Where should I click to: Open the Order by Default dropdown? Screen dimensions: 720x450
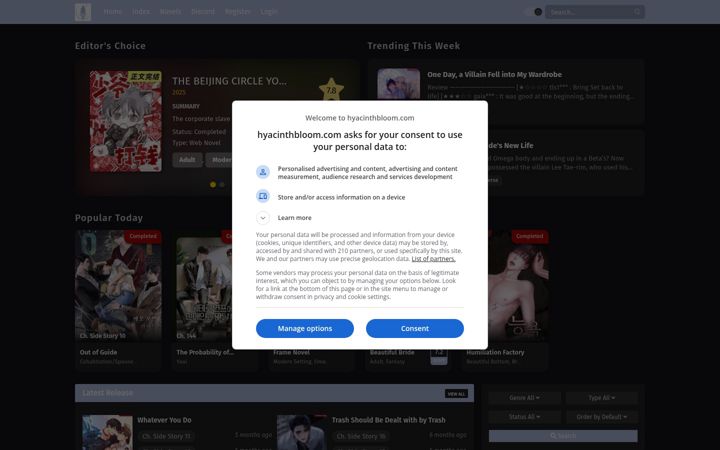tap(602, 417)
